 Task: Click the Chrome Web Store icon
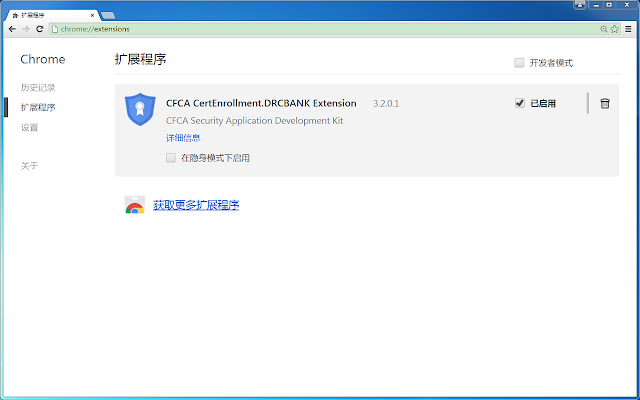click(135, 205)
